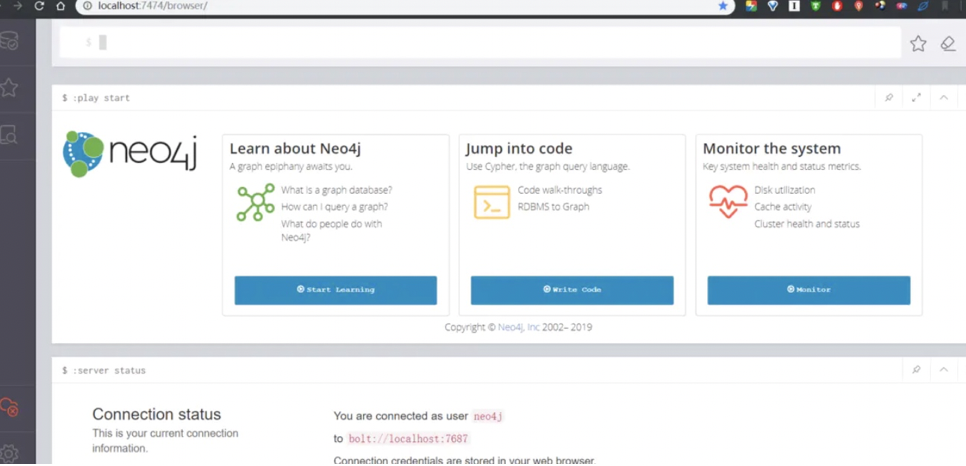Image resolution: width=966 pixels, height=466 pixels.
Task: Focus the Cypher command editor input
Action: (481, 43)
